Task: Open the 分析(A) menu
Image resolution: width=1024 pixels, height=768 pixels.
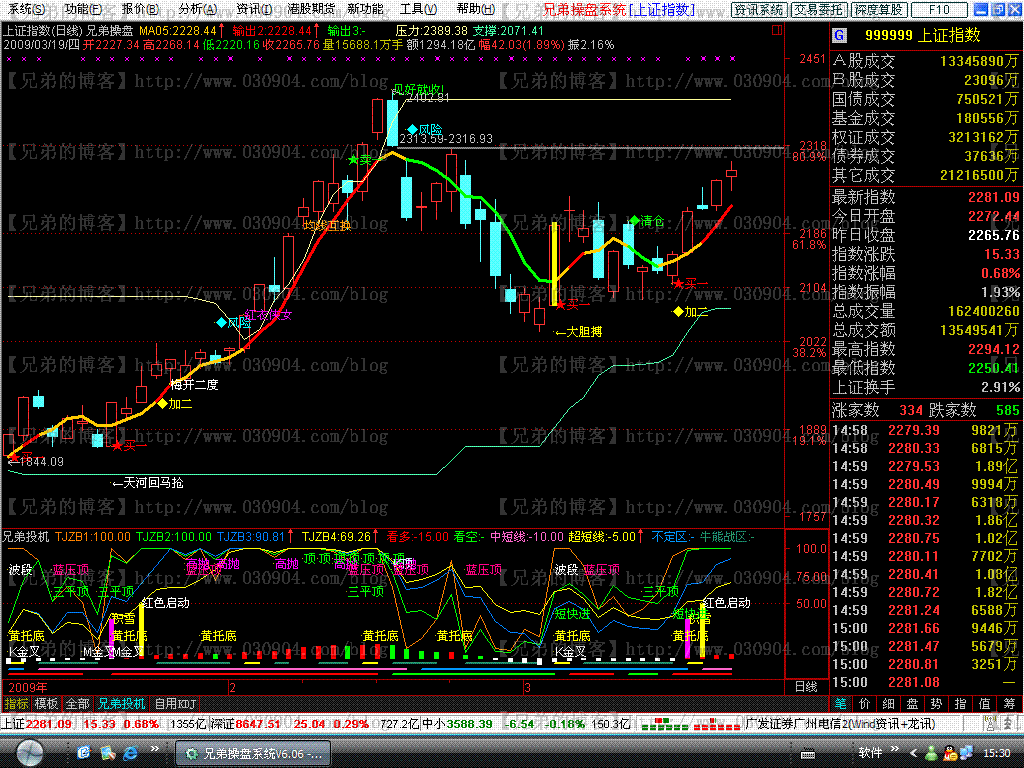Action: [198, 10]
